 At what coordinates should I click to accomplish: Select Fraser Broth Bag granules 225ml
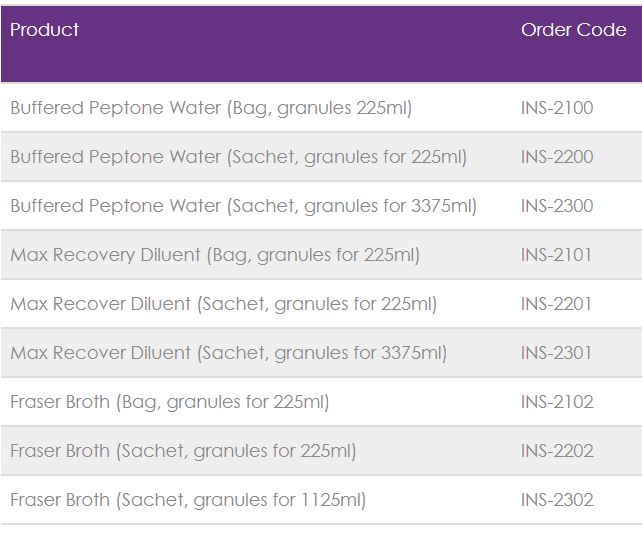[x=170, y=403]
